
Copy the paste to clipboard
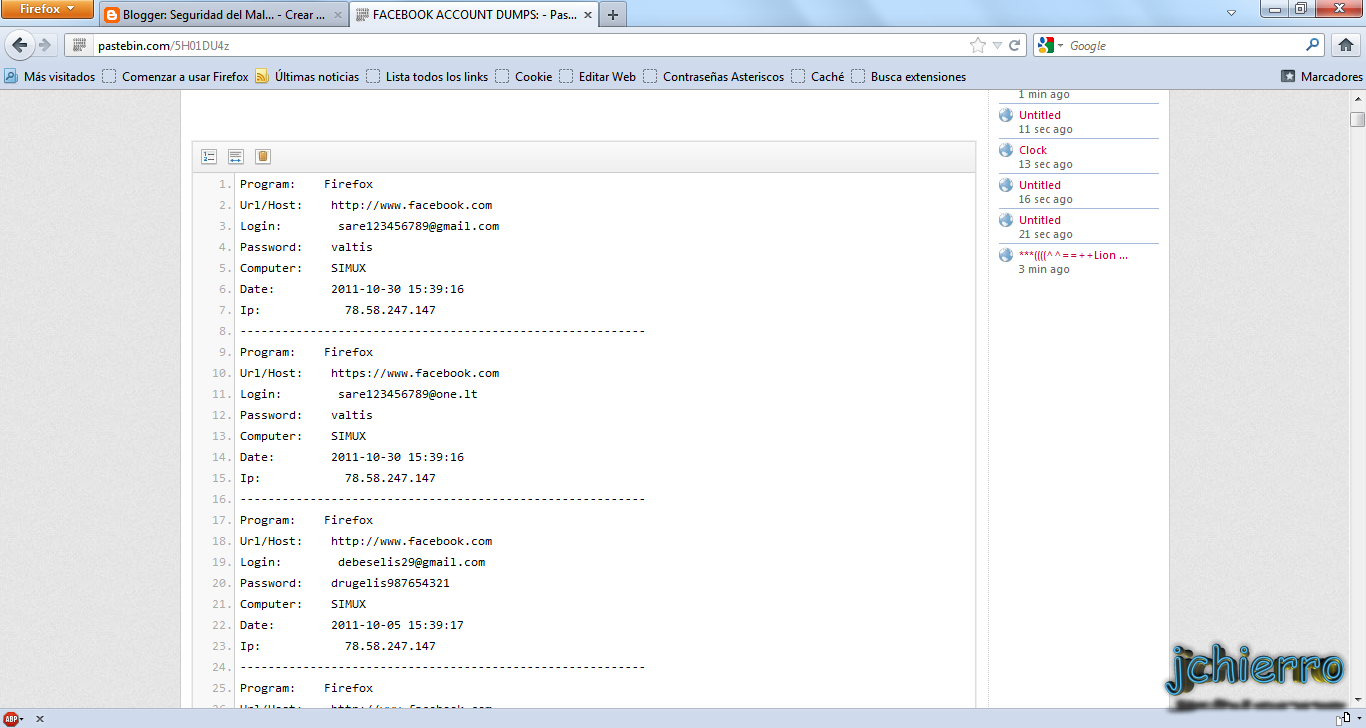(x=262, y=156)
